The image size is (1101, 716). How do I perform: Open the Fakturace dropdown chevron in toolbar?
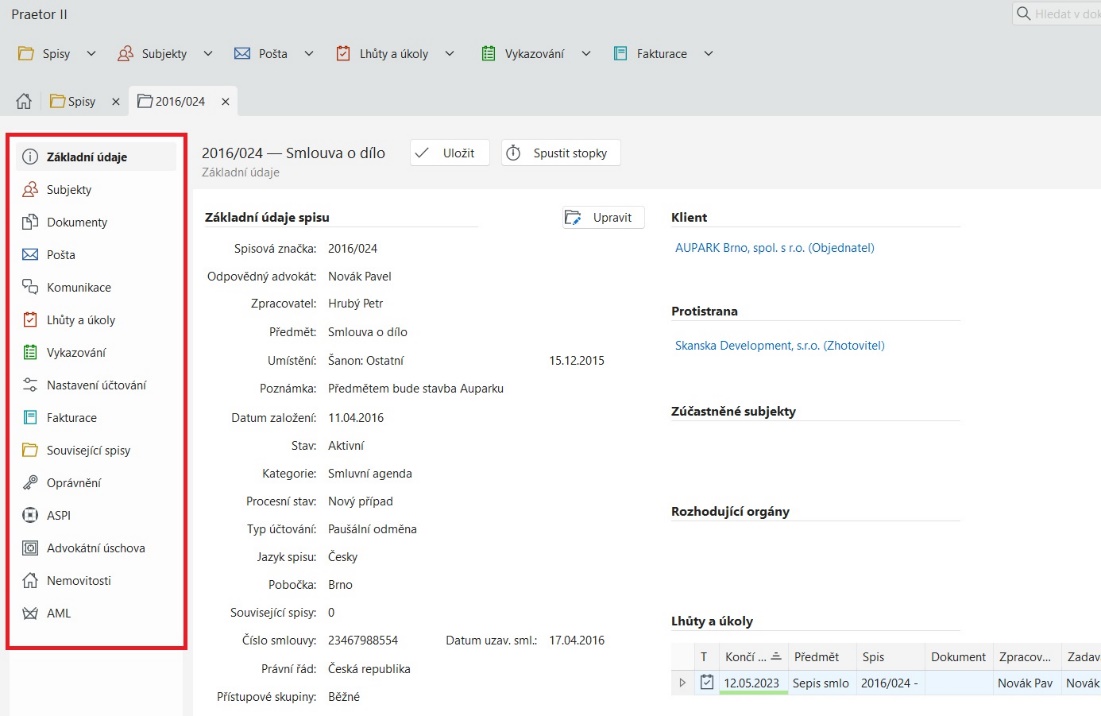[x=708, y=54]
